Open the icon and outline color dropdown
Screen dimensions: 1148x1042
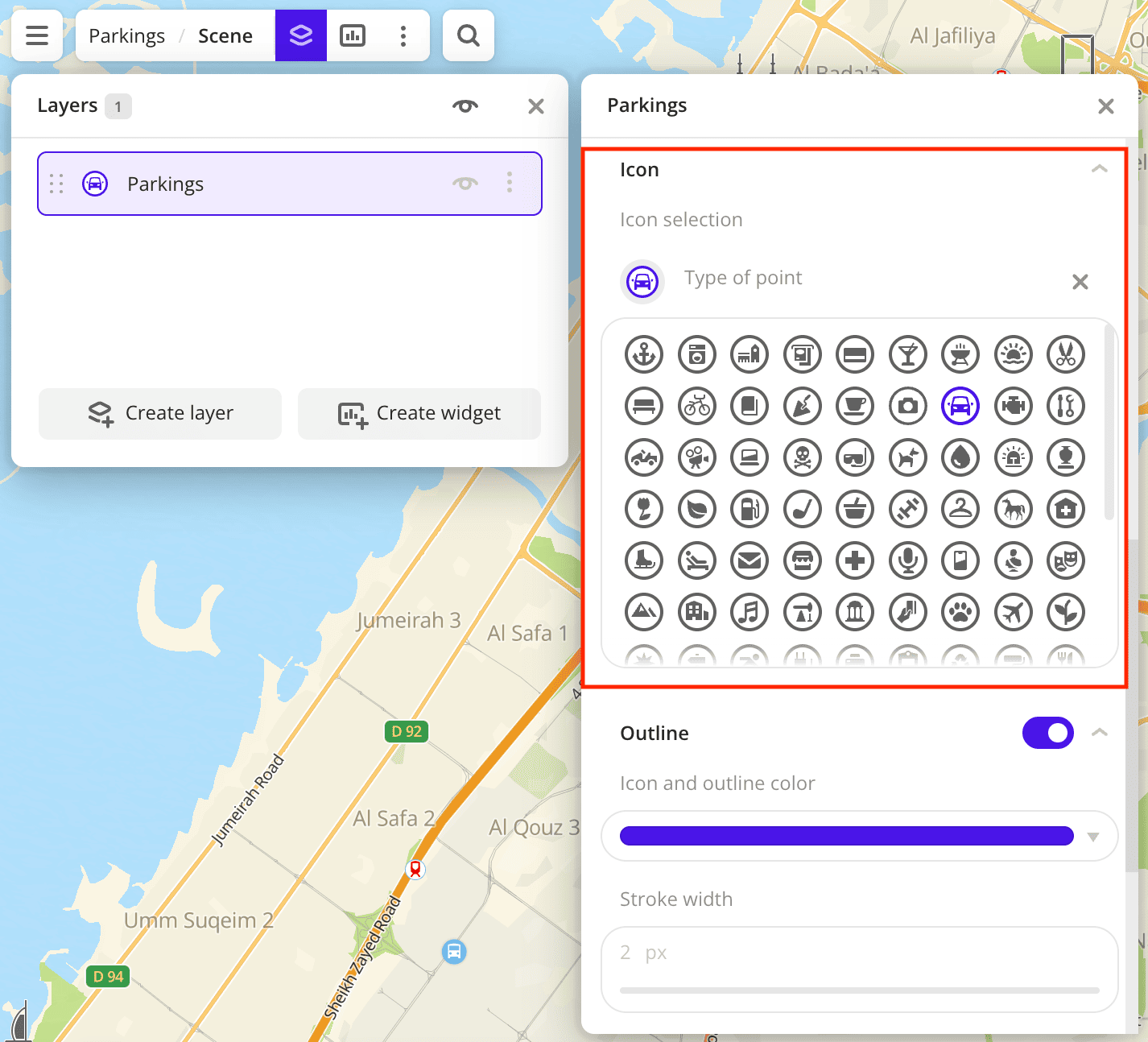(x=1092, y=837)
